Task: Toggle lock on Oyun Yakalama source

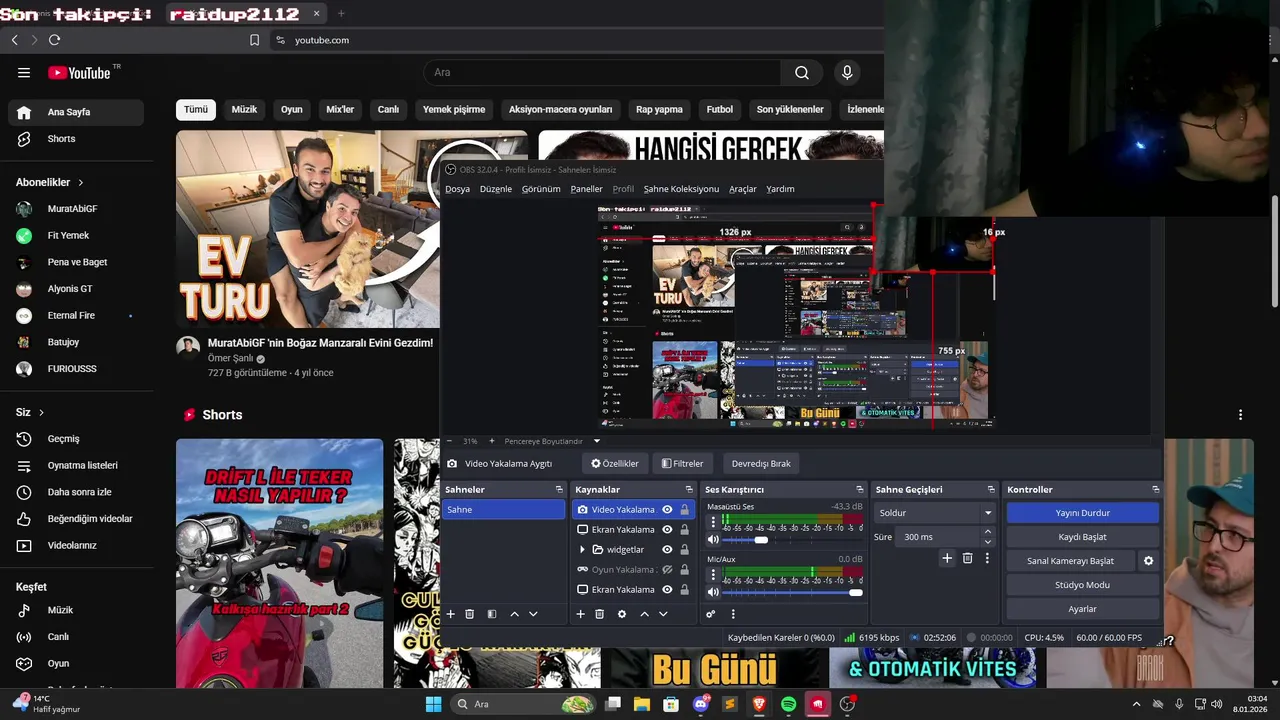Action: [x=684, y=569]
